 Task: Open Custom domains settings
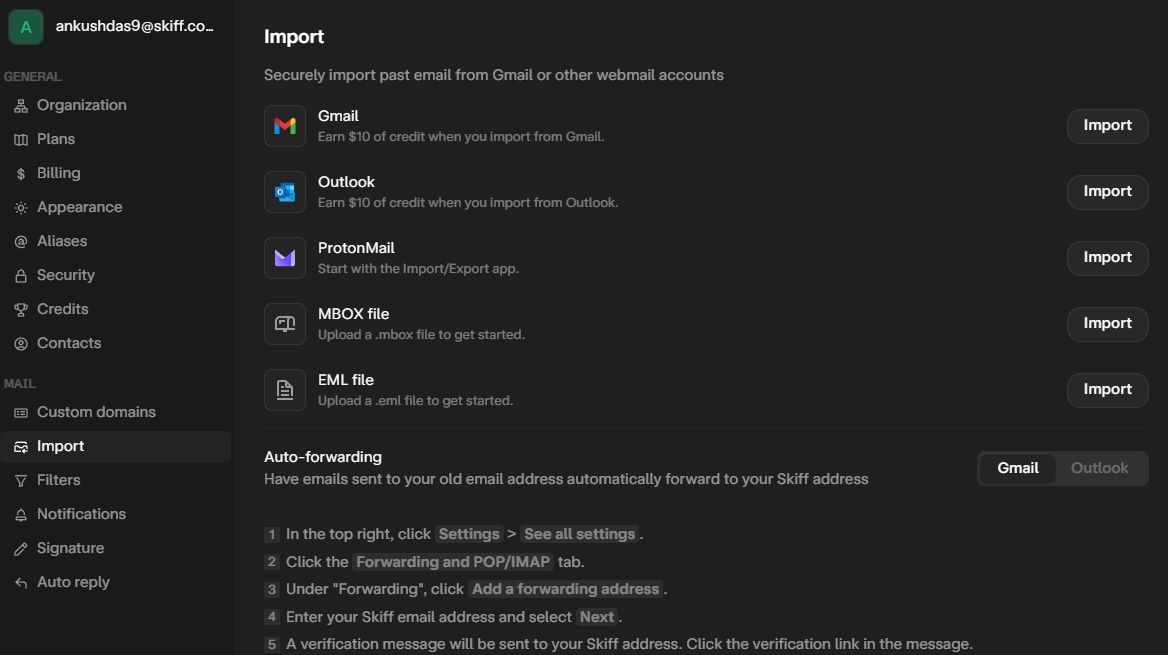[95, 411]
